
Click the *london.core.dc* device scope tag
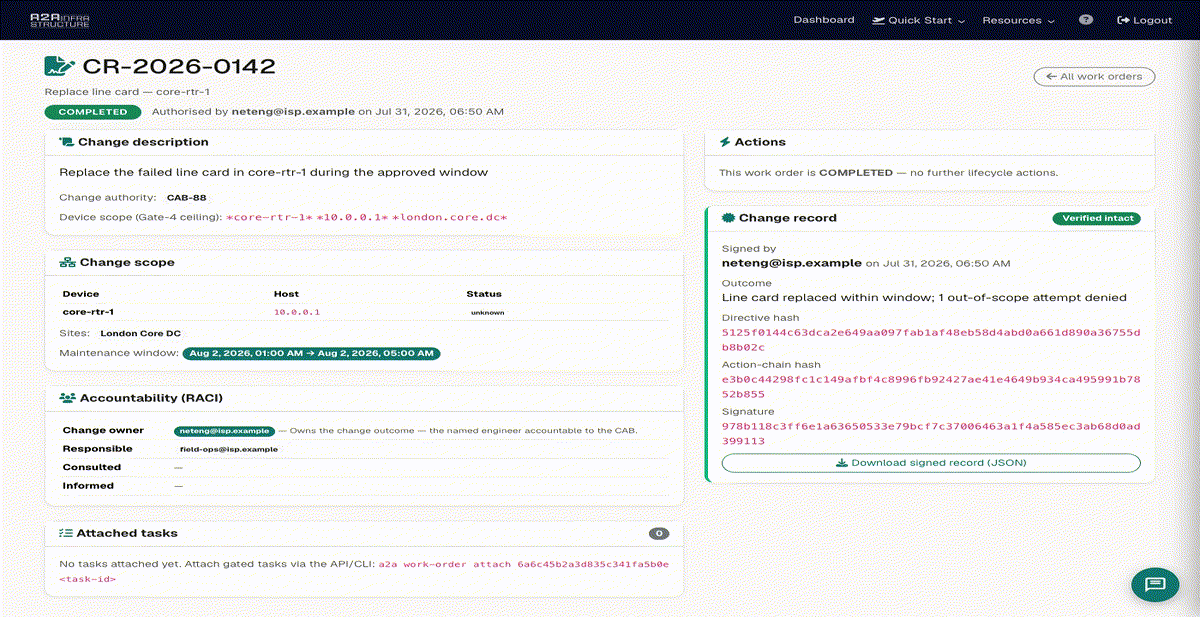click(450, 217)
